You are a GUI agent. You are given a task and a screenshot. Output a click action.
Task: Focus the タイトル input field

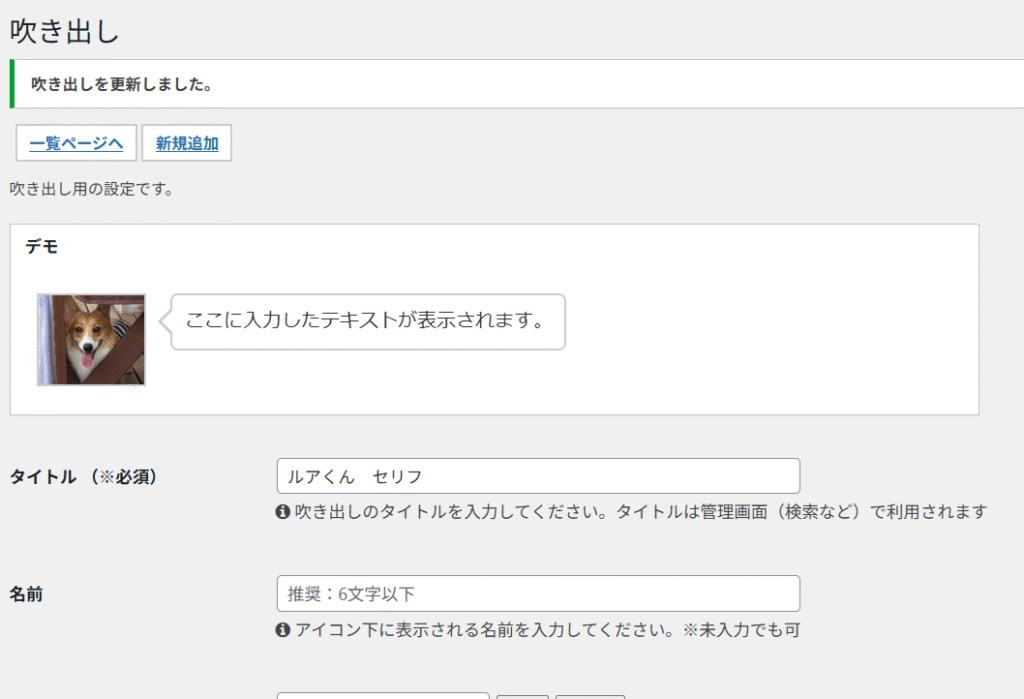[538, 476]
